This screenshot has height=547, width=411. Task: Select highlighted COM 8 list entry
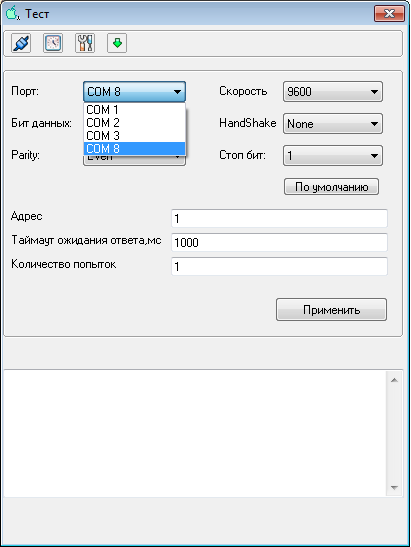[x=134, y=149]
